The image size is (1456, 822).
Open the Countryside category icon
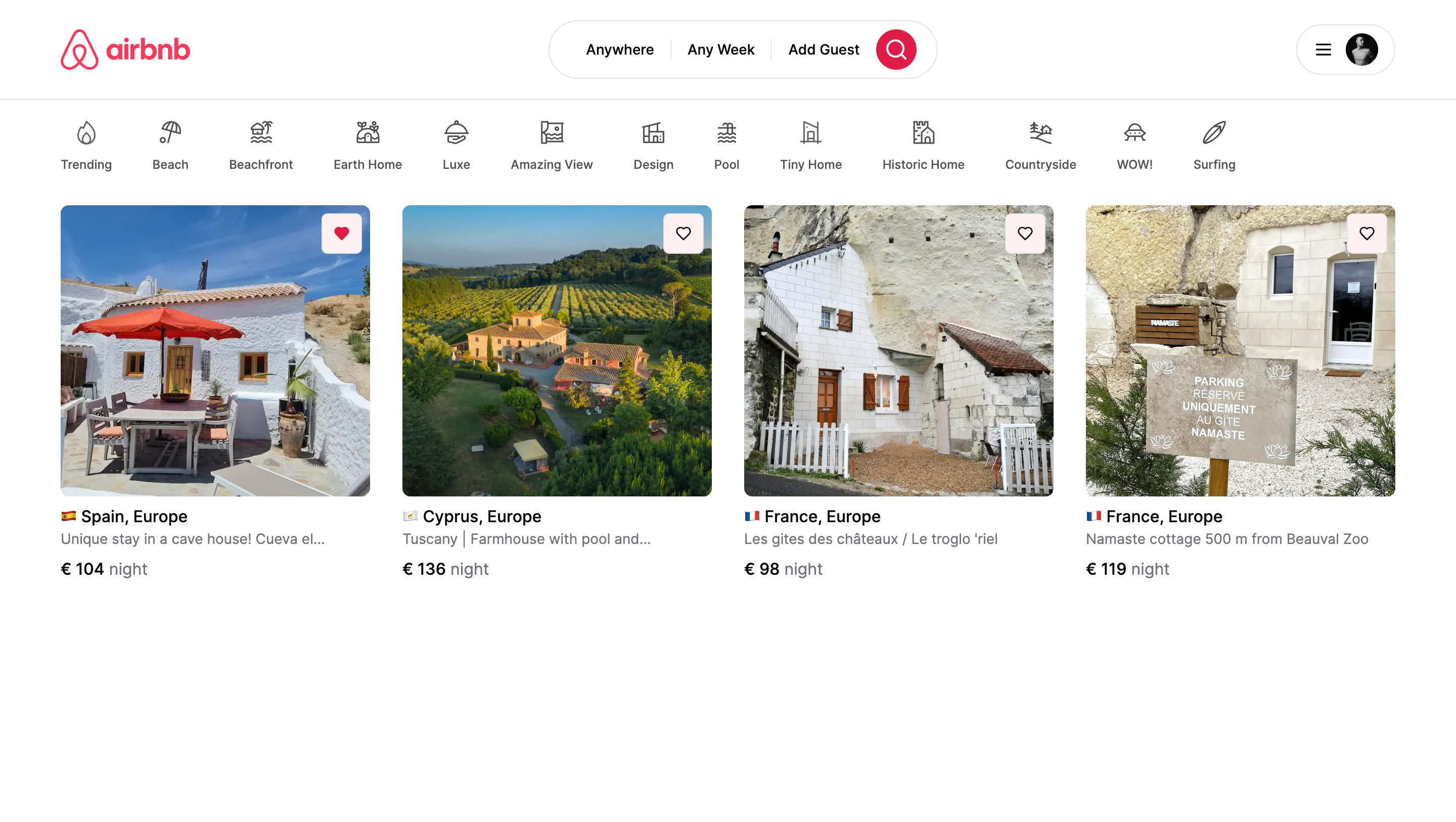click(1040, 133)
